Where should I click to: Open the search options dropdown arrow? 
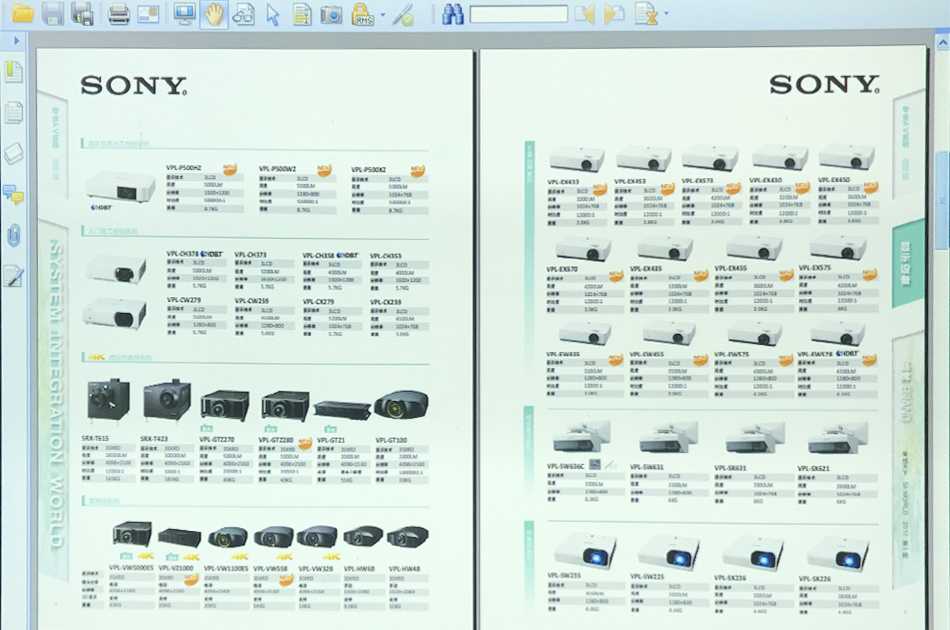pyautogui.click(x=667, y=15)
